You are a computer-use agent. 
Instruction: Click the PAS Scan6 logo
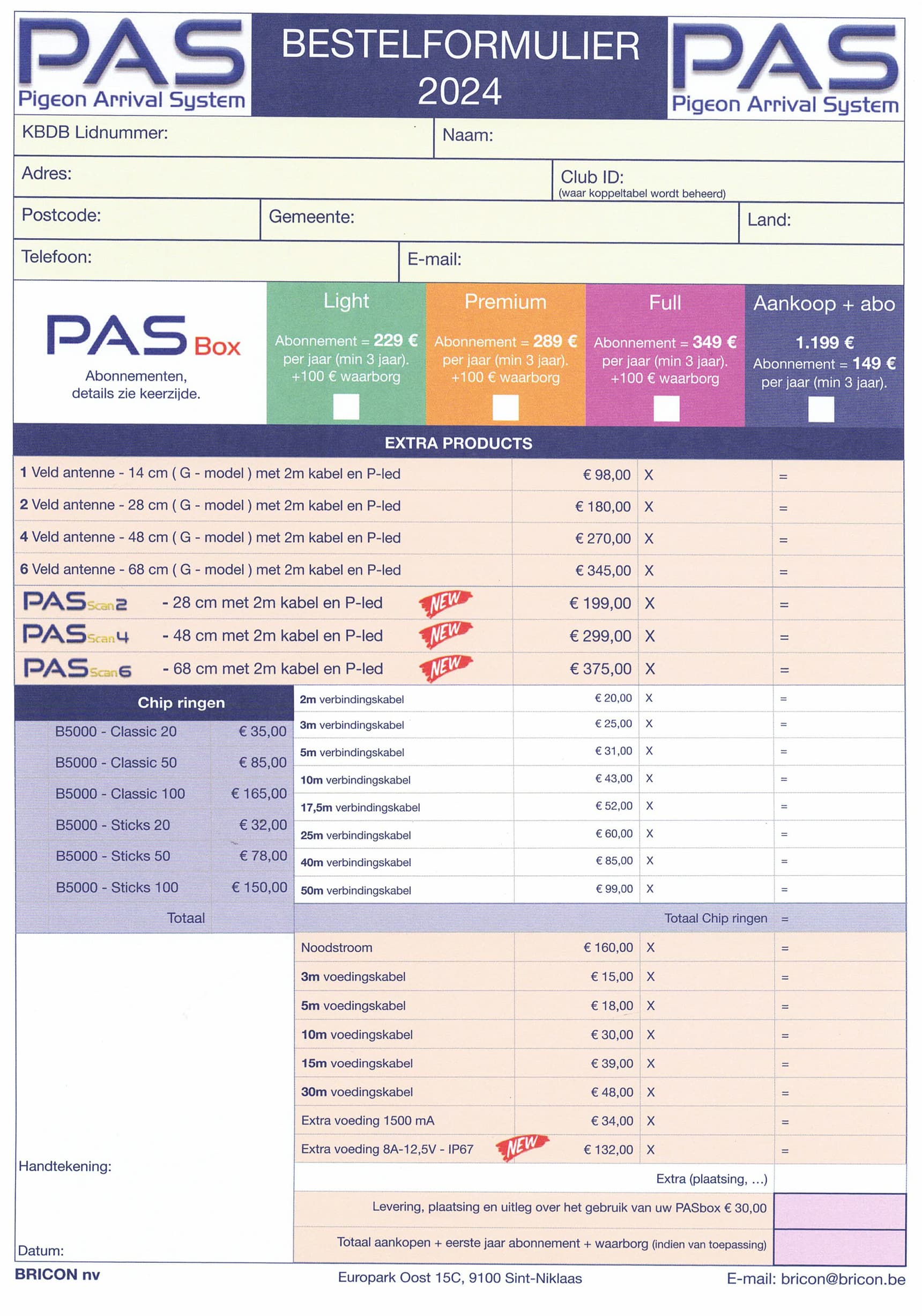(x=77, y=668)
